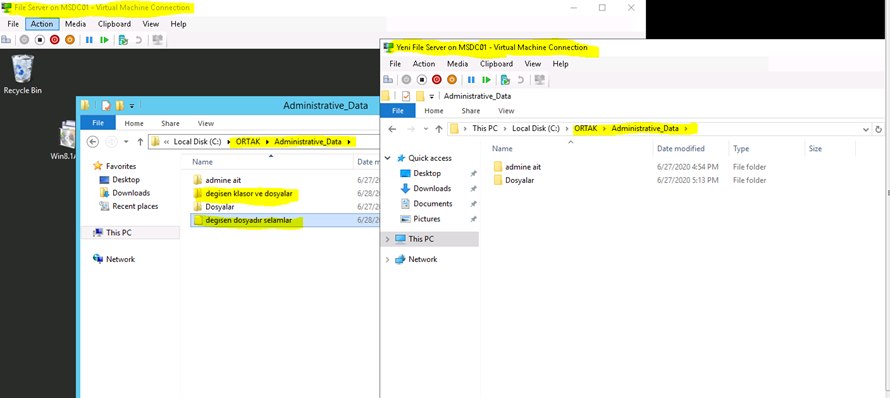890x398 pixels.
Task: Open Customize Quick Access Toolbar dropdown in old explorer
Action: 132,106
